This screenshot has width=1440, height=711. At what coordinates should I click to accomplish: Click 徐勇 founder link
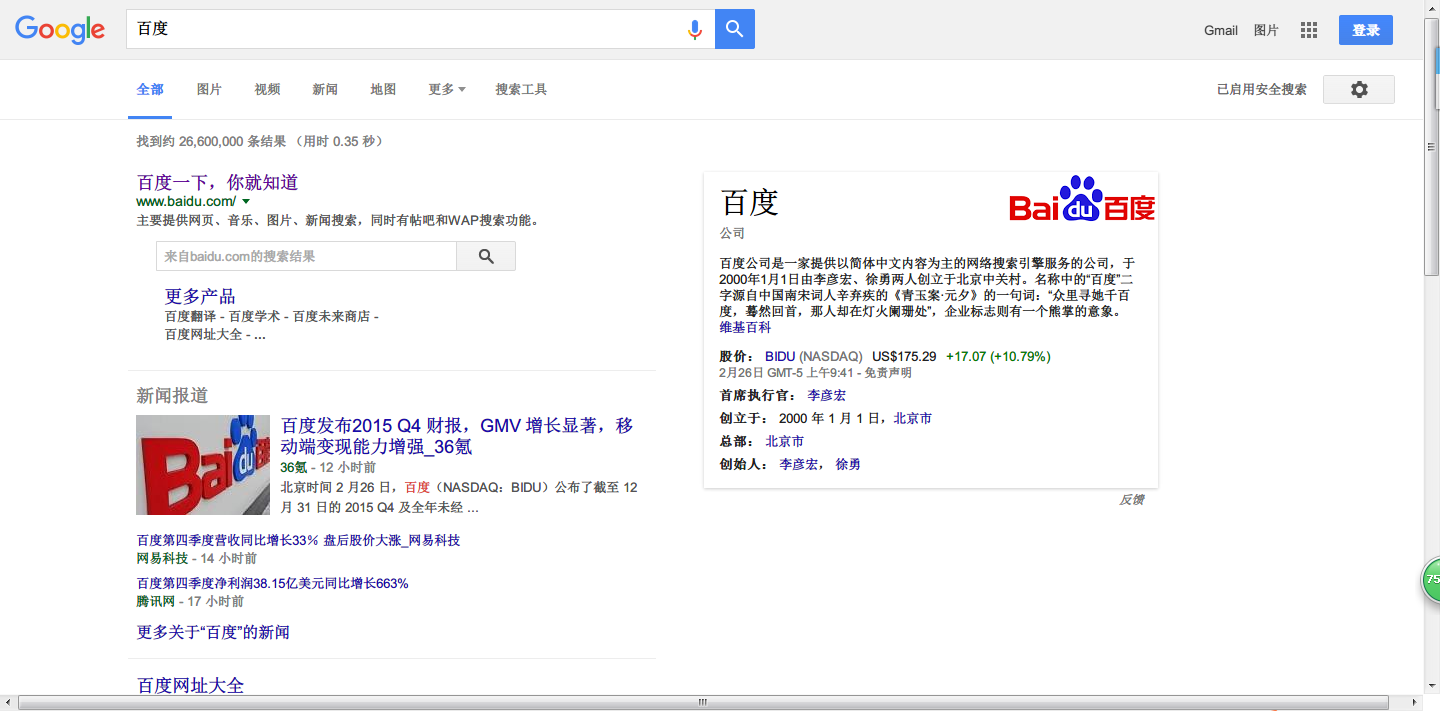click(x=848, y=464)
